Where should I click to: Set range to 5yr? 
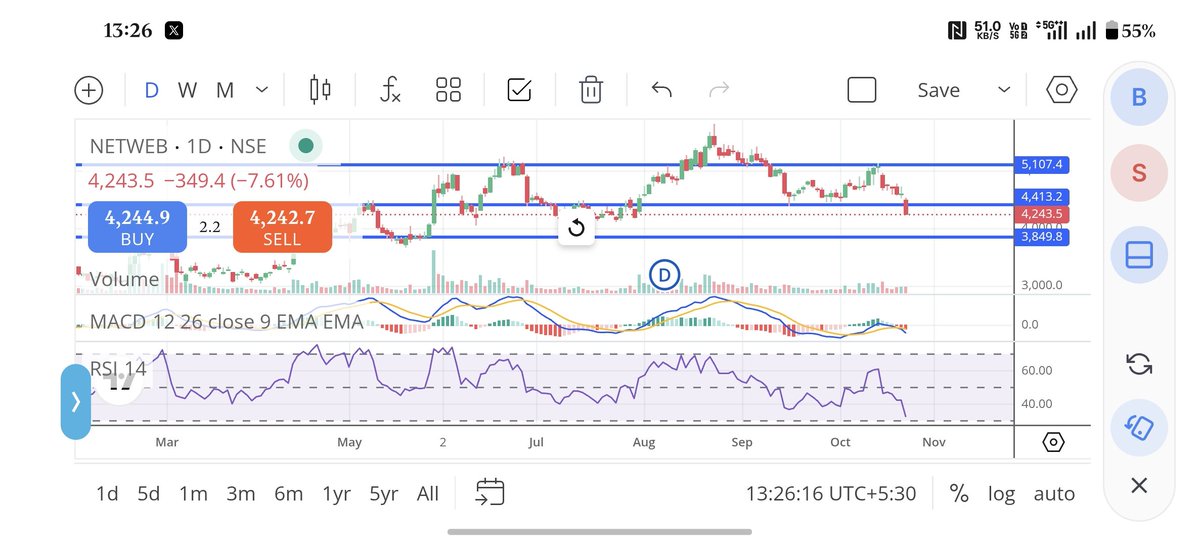[384, 493]
